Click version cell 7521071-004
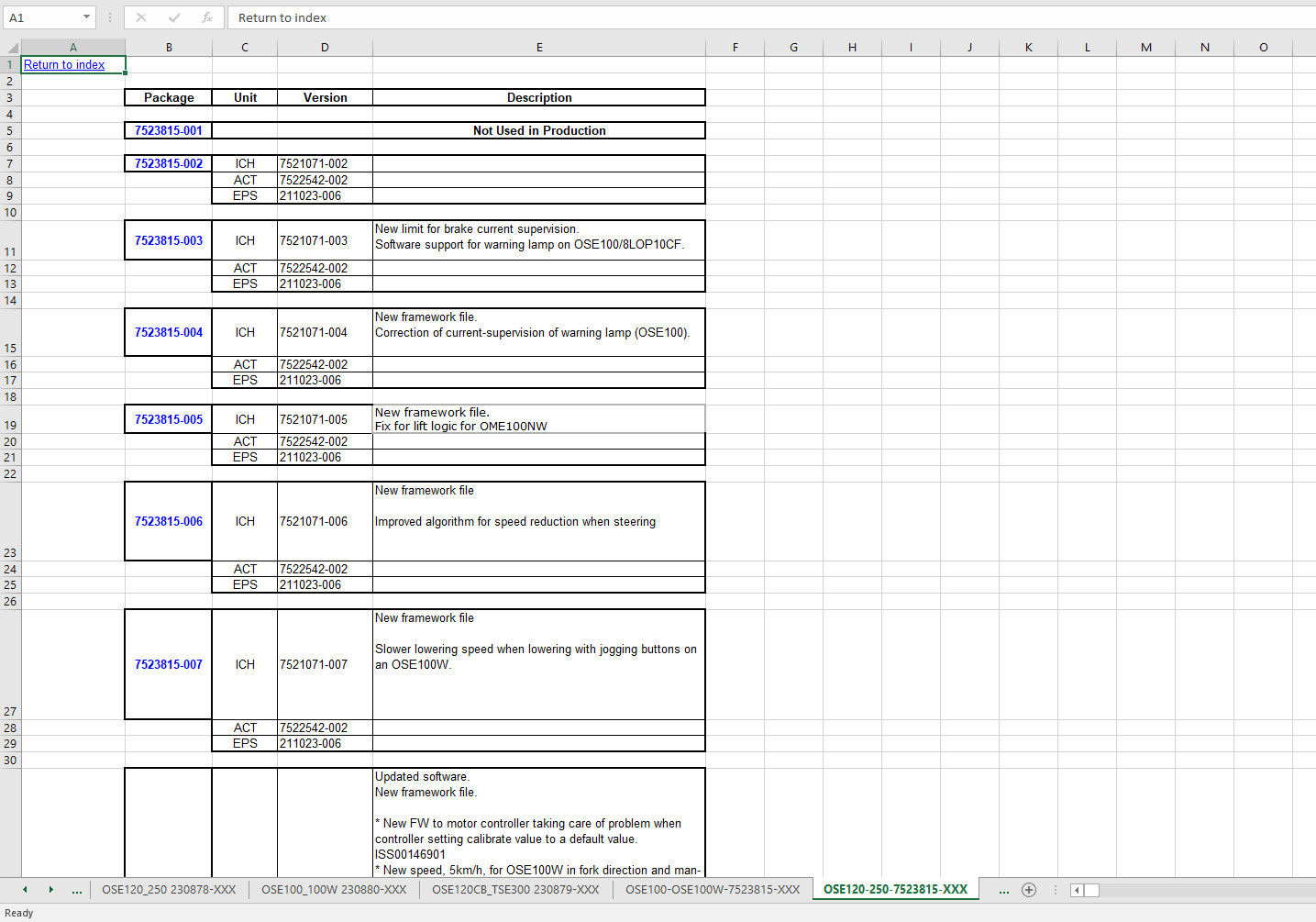This screenshot has height=922, width=1316. pyautogui.click(x=326, y=332)
